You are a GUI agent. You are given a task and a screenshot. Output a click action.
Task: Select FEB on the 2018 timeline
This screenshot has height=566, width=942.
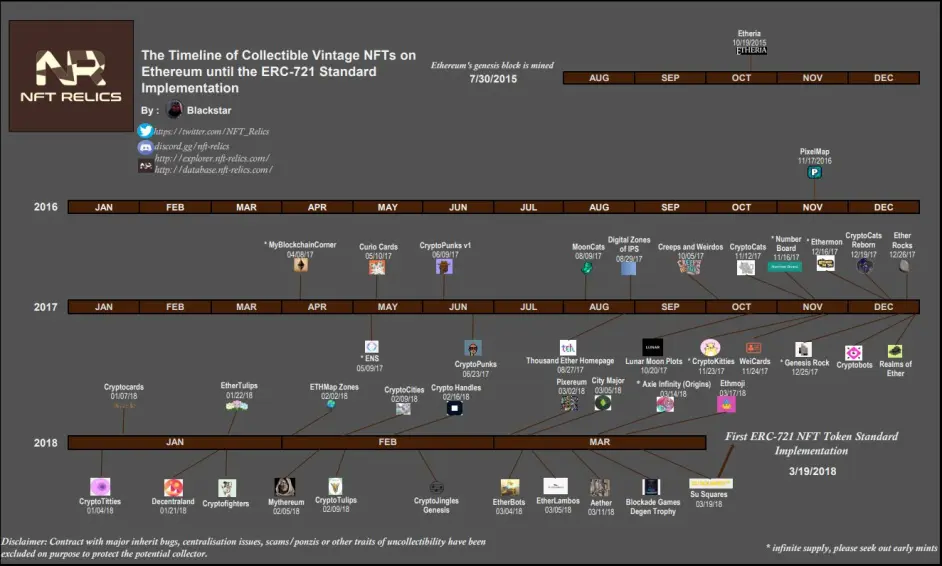click(387, 442)
